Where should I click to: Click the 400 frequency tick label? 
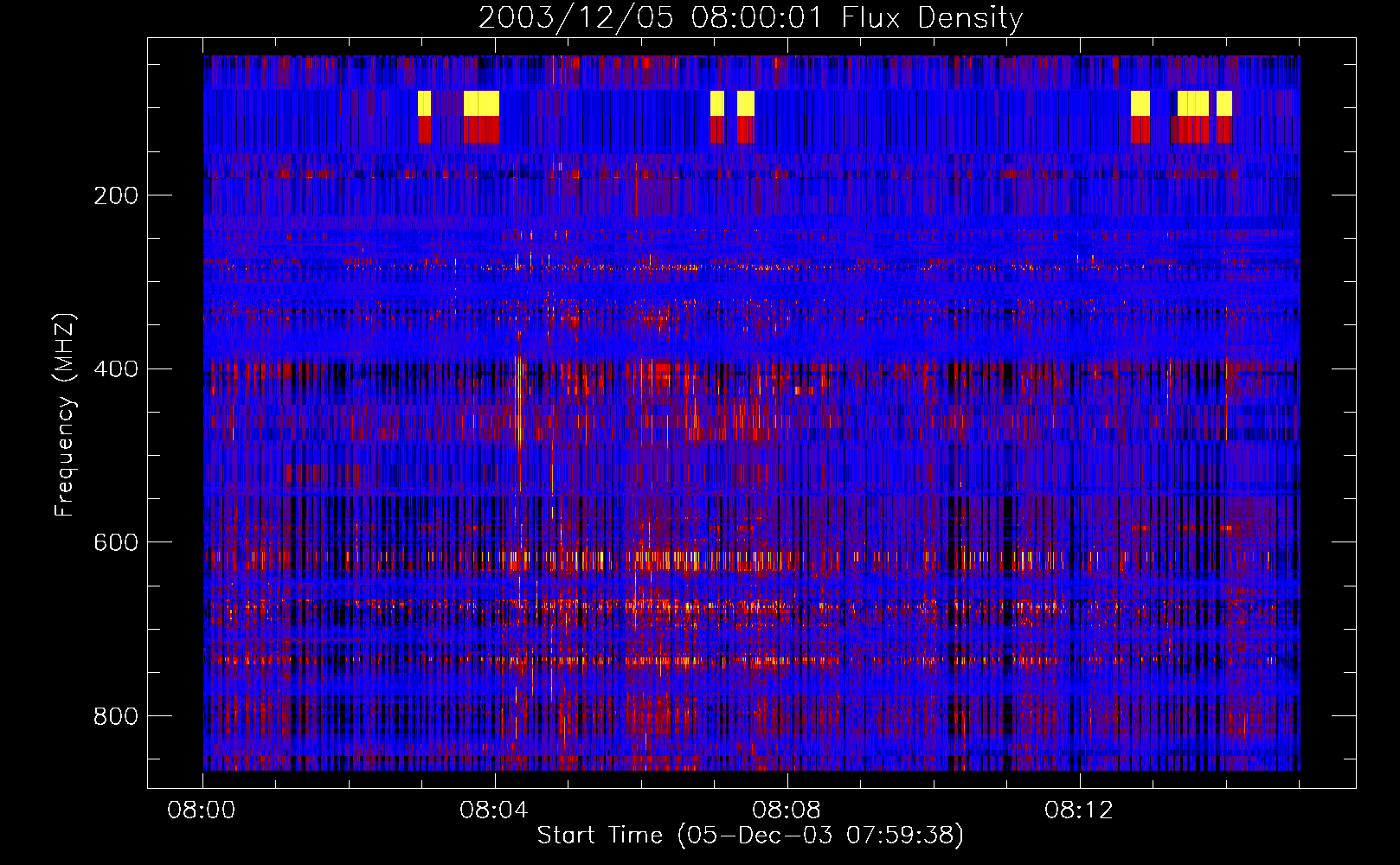[116, 369]
